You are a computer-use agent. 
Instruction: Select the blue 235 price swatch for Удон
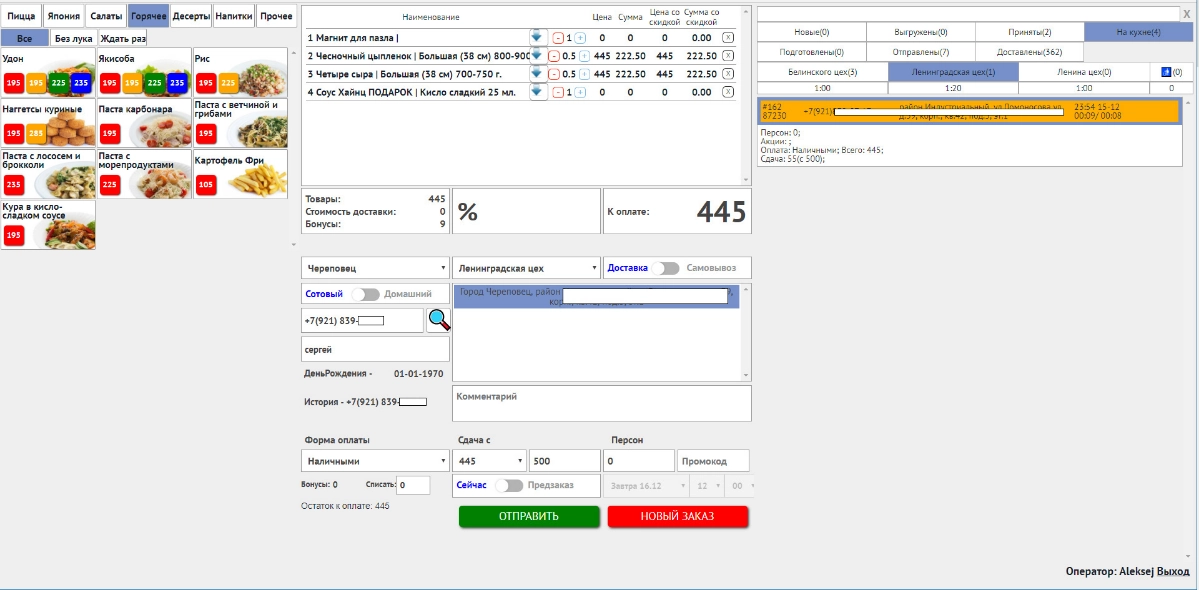point(81,83)
